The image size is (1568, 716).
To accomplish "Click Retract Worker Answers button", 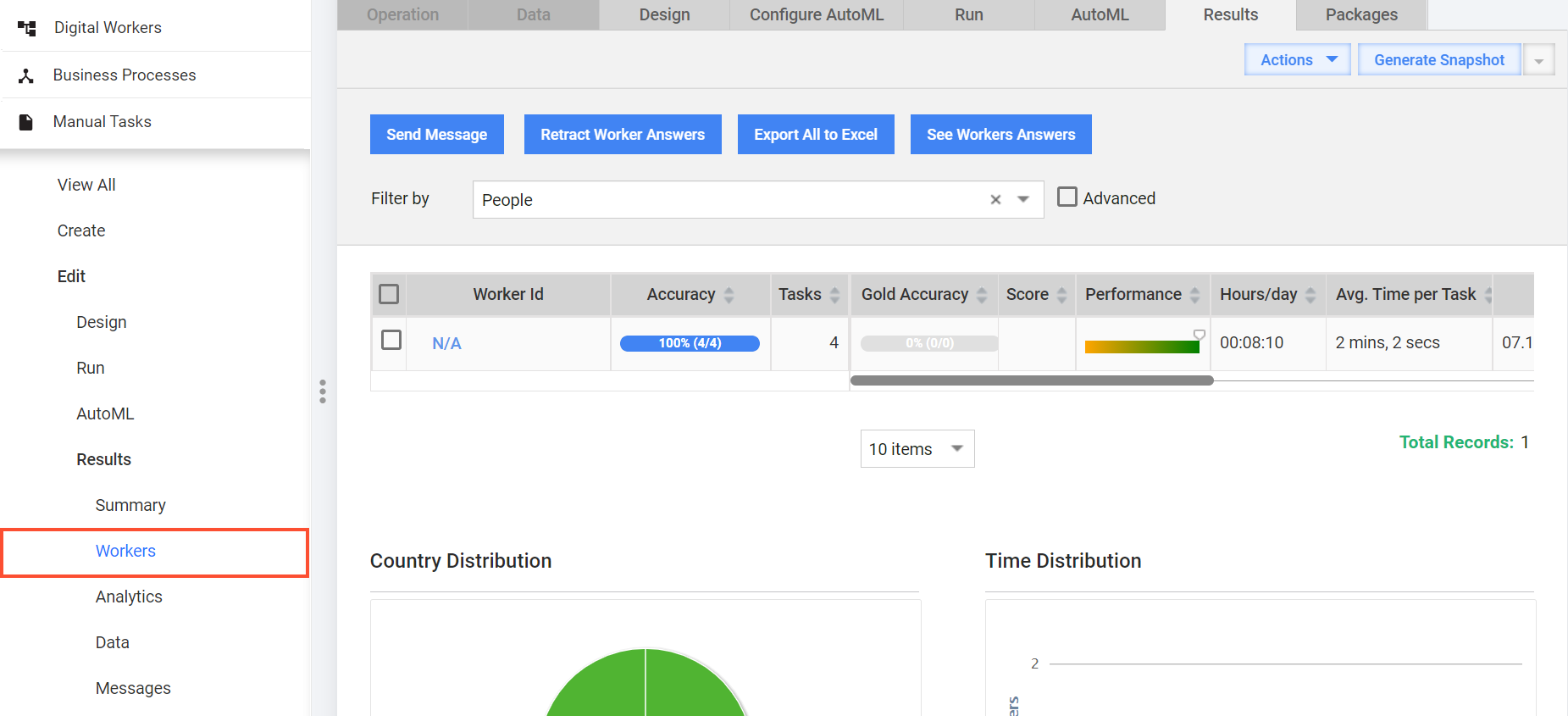I will [x=623, y=134].
